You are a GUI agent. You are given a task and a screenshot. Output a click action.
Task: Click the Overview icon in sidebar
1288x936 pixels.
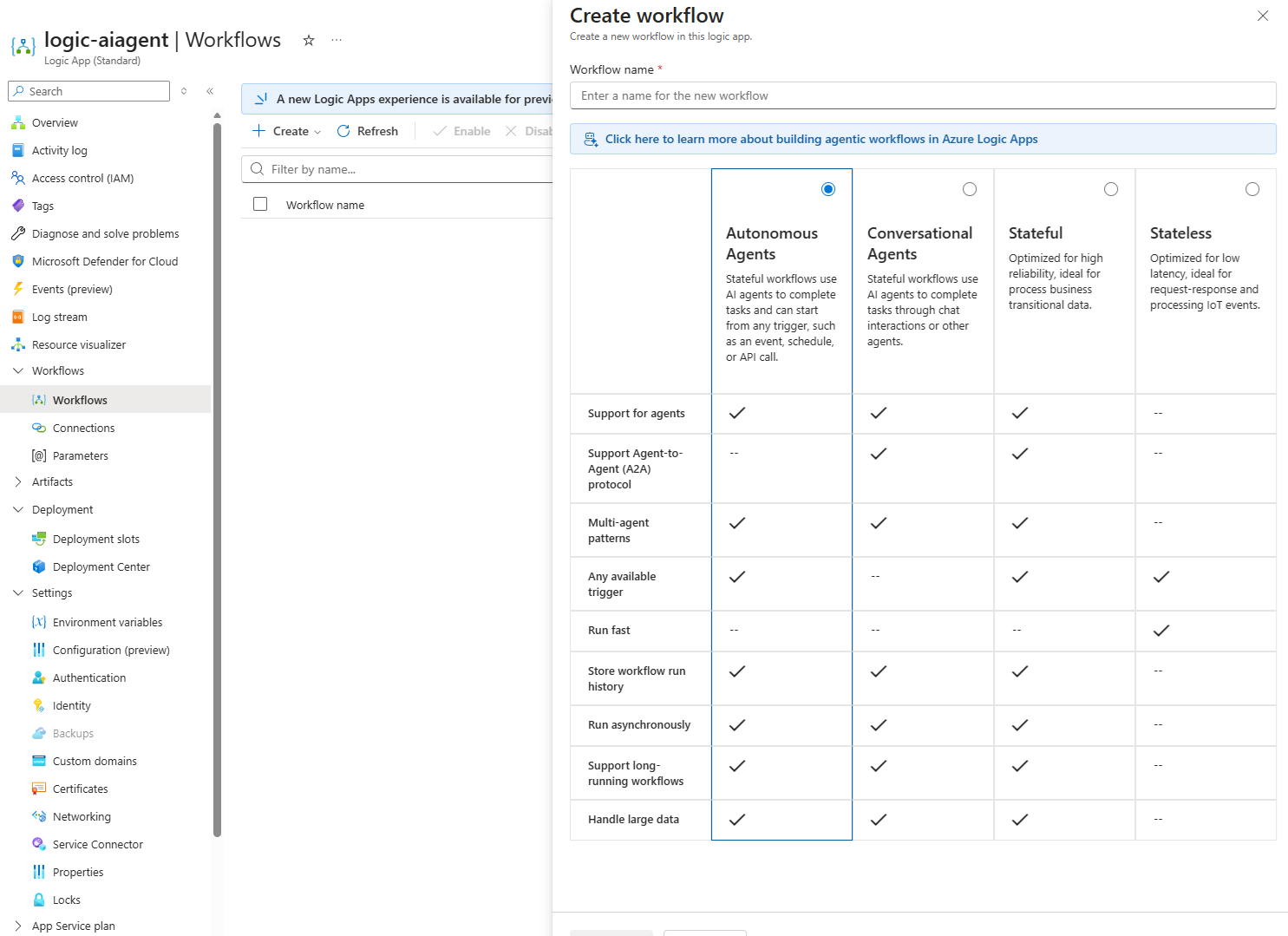coord(18,123)
